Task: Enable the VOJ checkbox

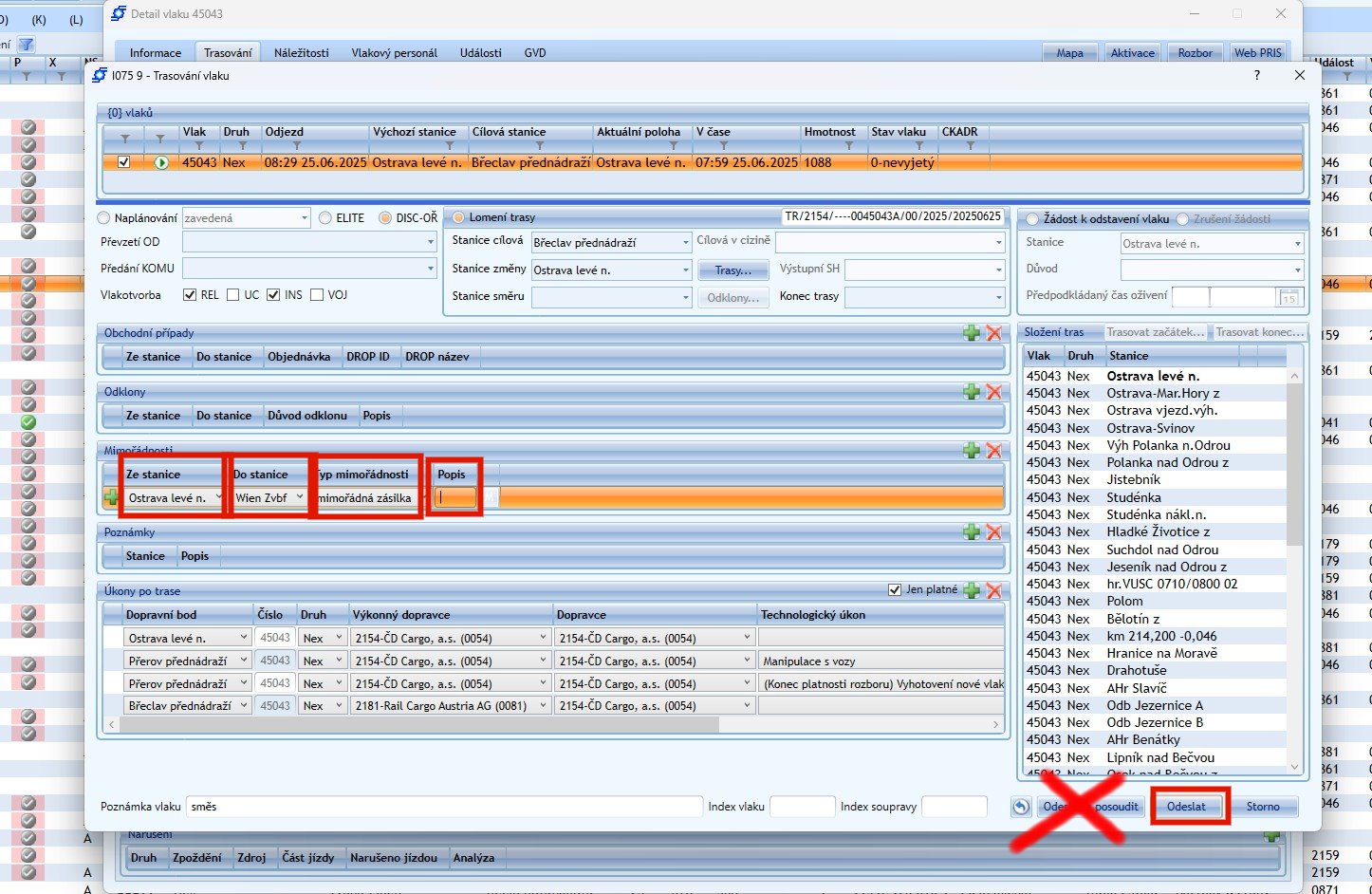Action: click(317, 295)
